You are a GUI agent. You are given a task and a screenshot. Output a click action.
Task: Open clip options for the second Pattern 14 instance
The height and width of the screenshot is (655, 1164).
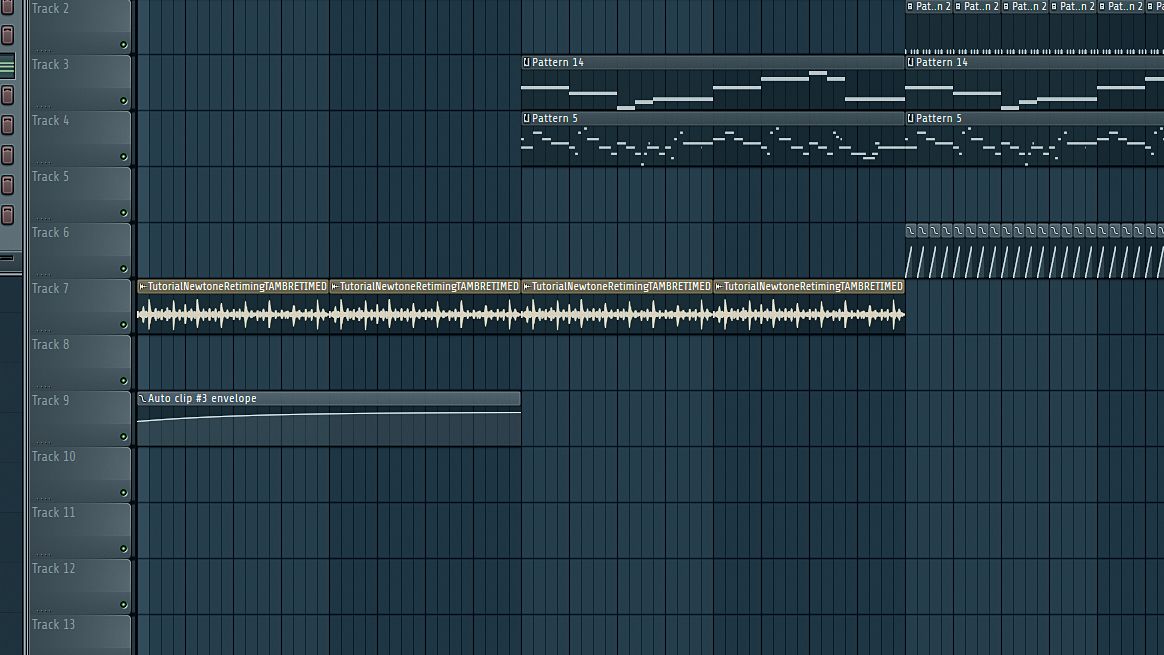tap(911, 62)
